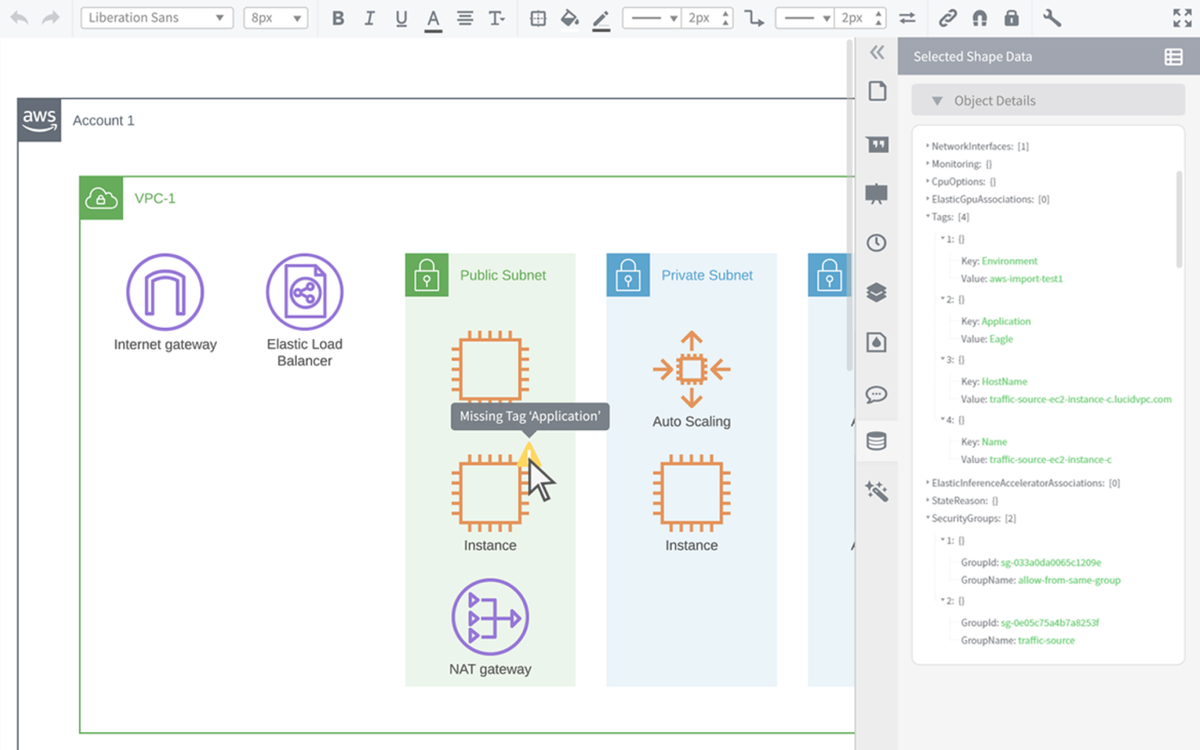
Task: Click the value aws-import-test1
Action: (x=1025, y=279)
